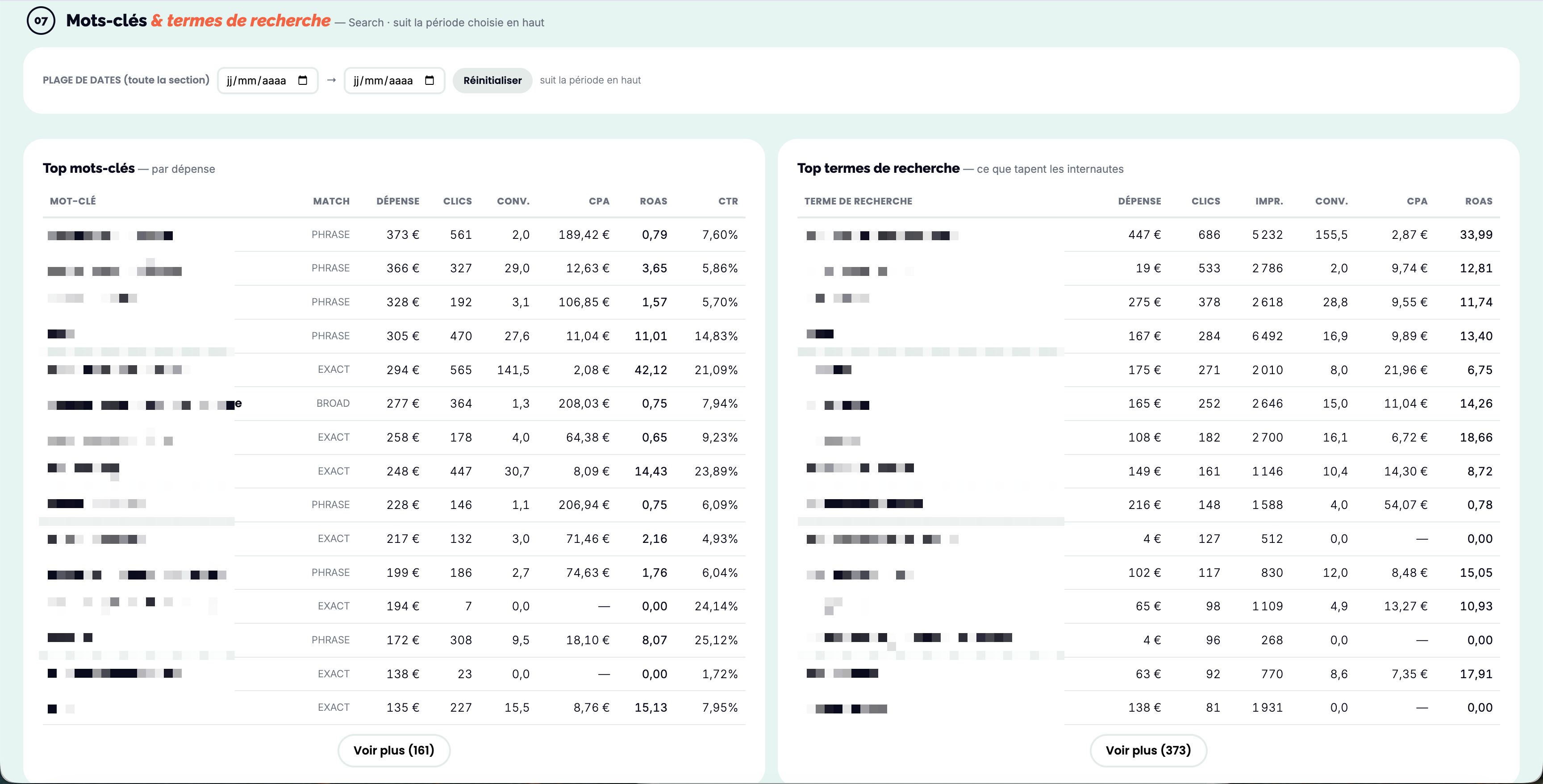This screenshot has width=1543, height=784.
Task: Click the end date jj/mm/aaaa field
Action: pyautogui.click(x=394, y=80)
